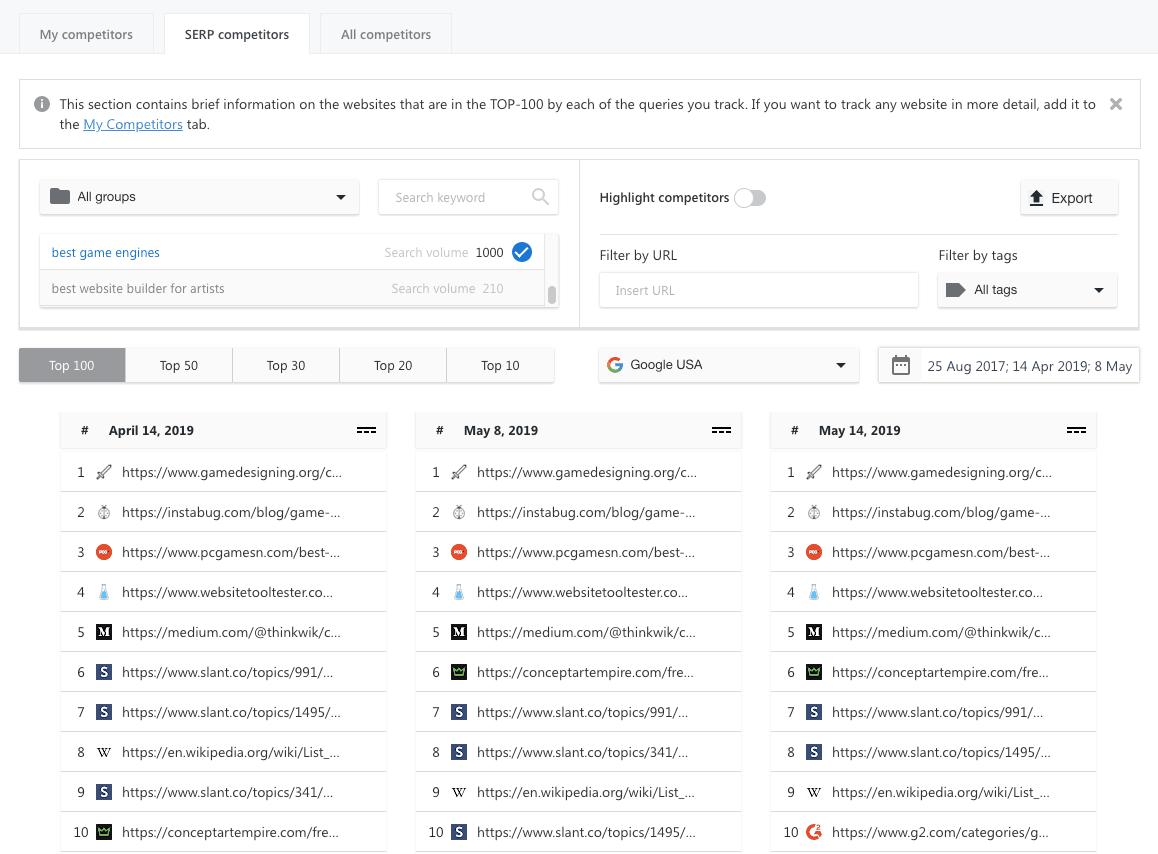Click the info circle icon in the banner
Image resolution: width=1158 pixels, height=854 pixels.
[x=42, y=104]
